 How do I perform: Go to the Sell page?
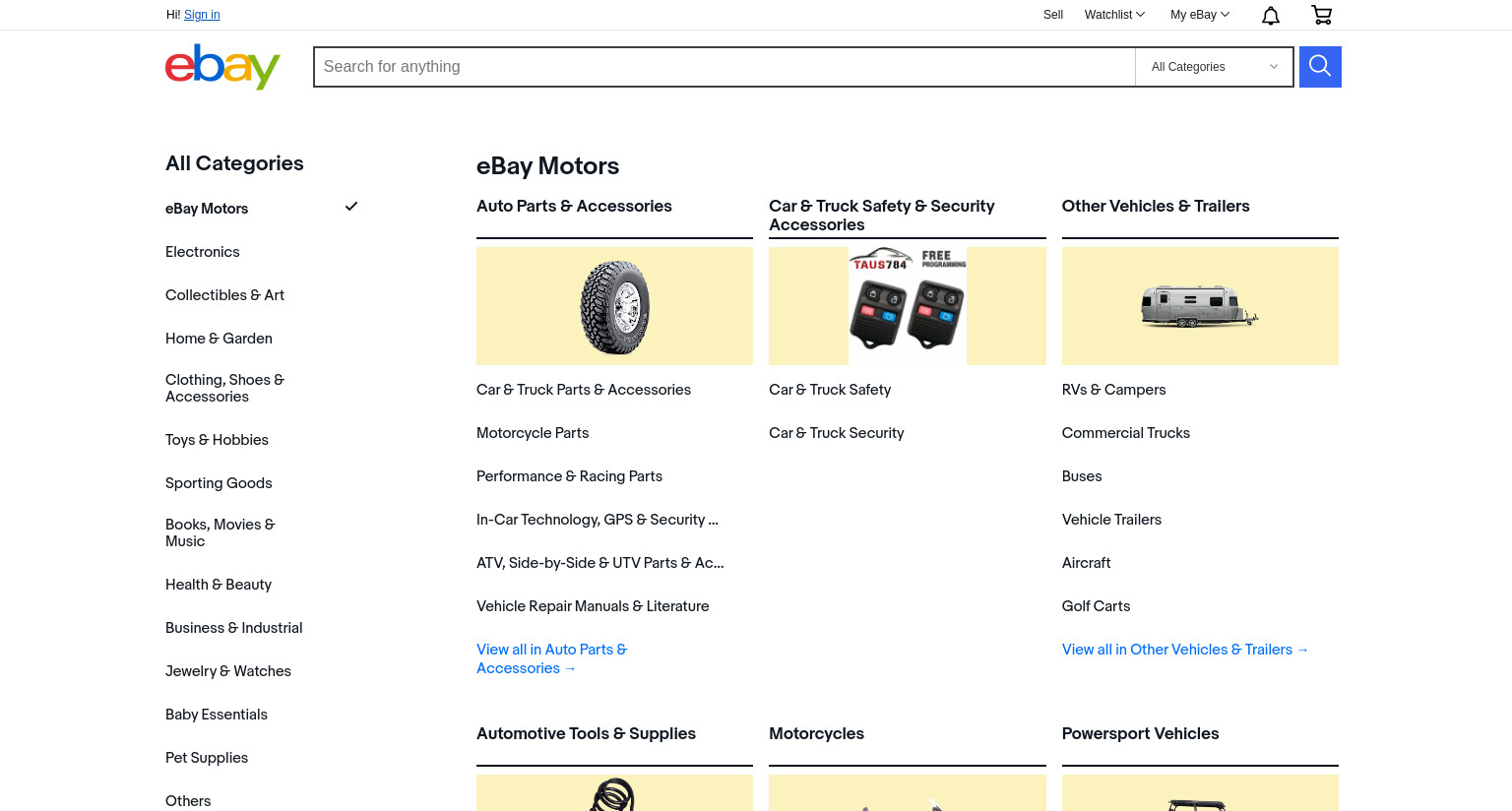pyautogui.click(x=1053, y=15)
